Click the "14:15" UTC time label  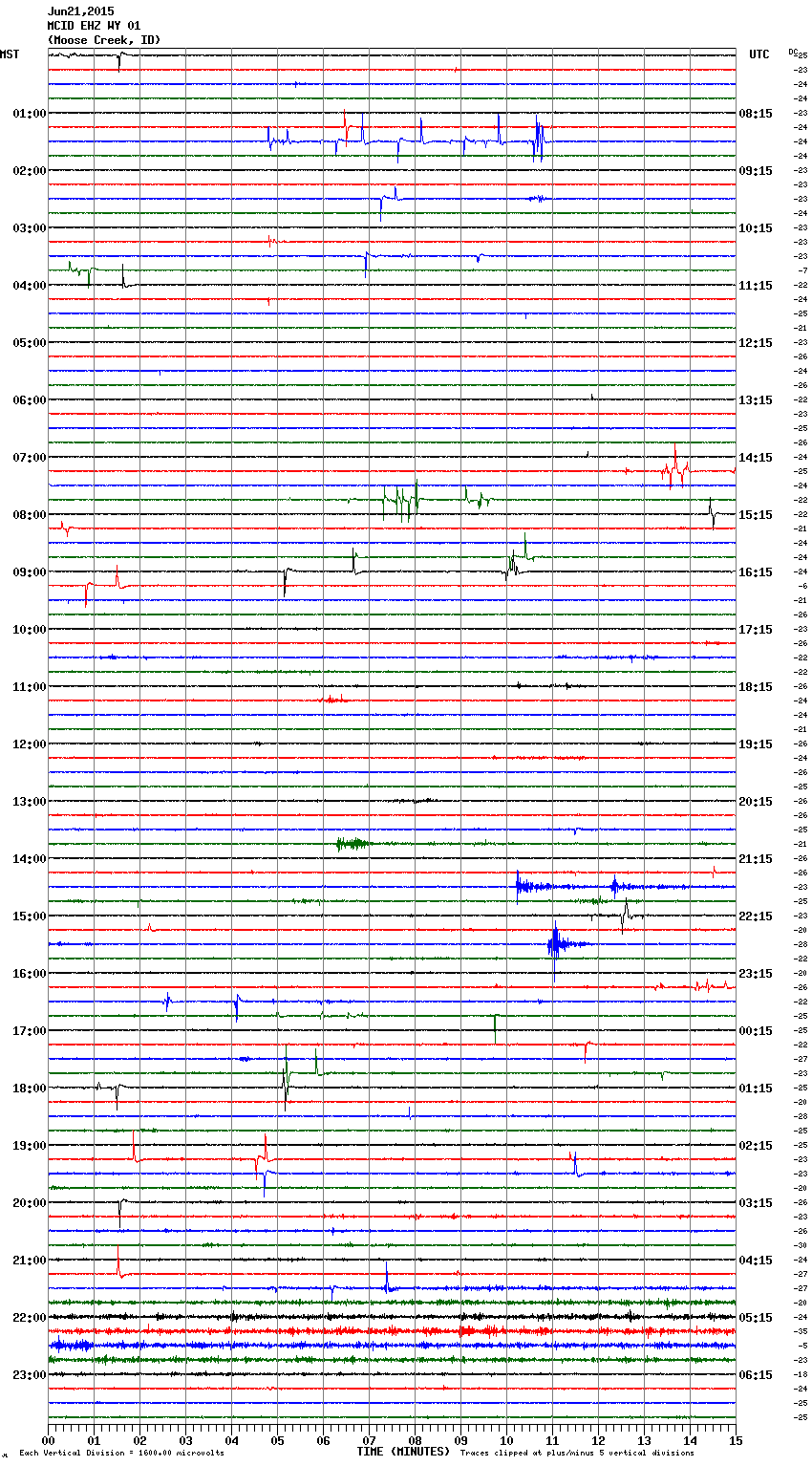click(756, 458)
